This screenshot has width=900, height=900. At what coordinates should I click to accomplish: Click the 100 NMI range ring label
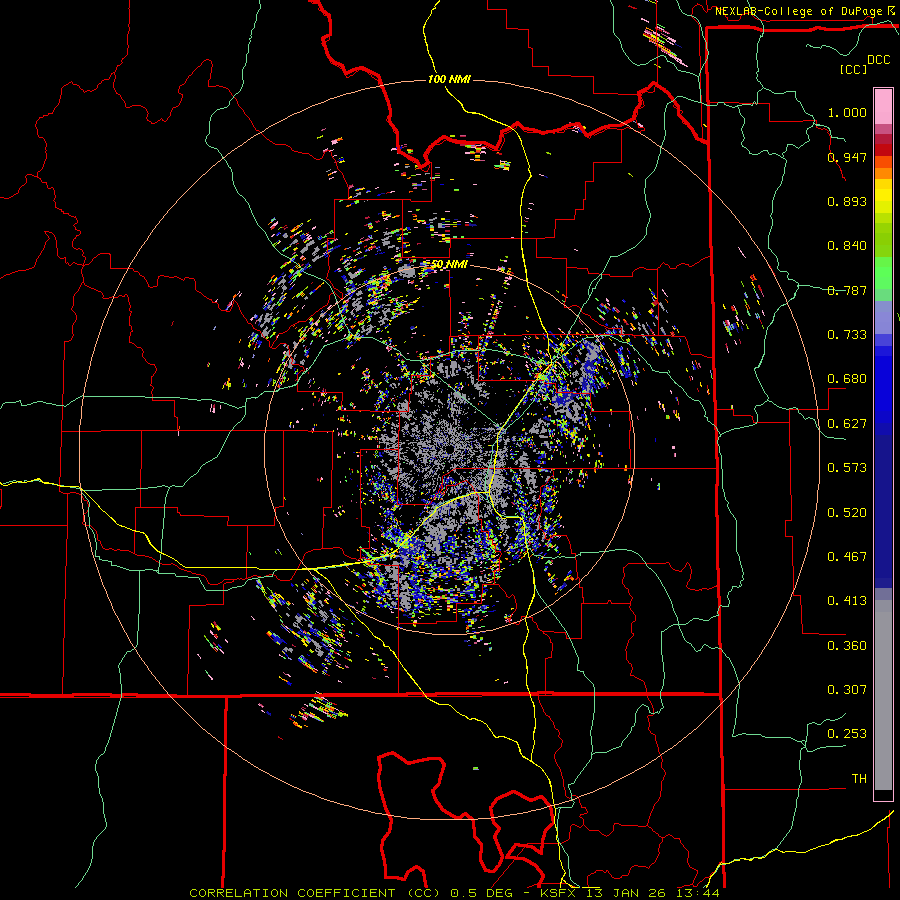click(449, 79)
